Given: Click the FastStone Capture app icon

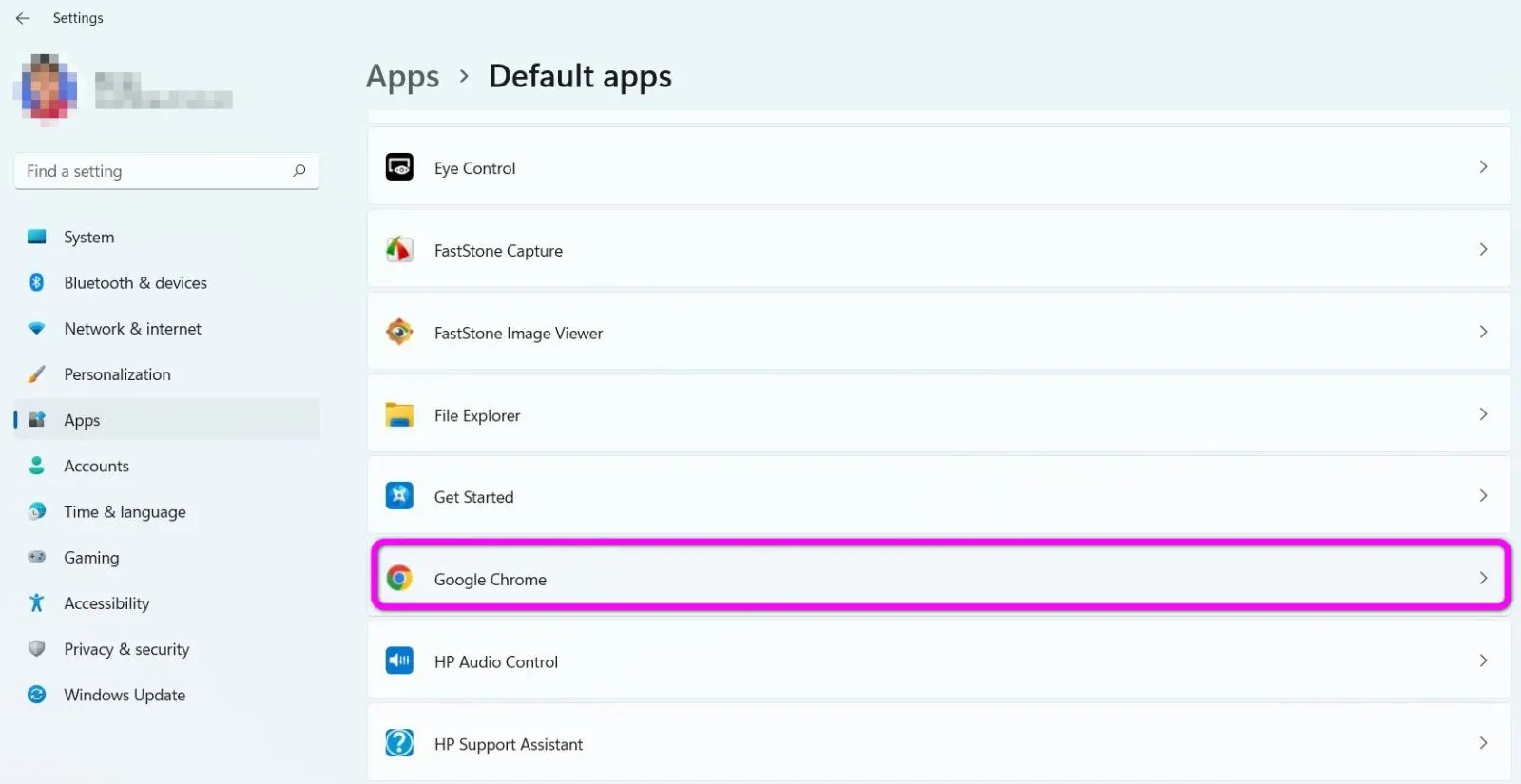Looking at the screenshot, I should coord(399,250).
